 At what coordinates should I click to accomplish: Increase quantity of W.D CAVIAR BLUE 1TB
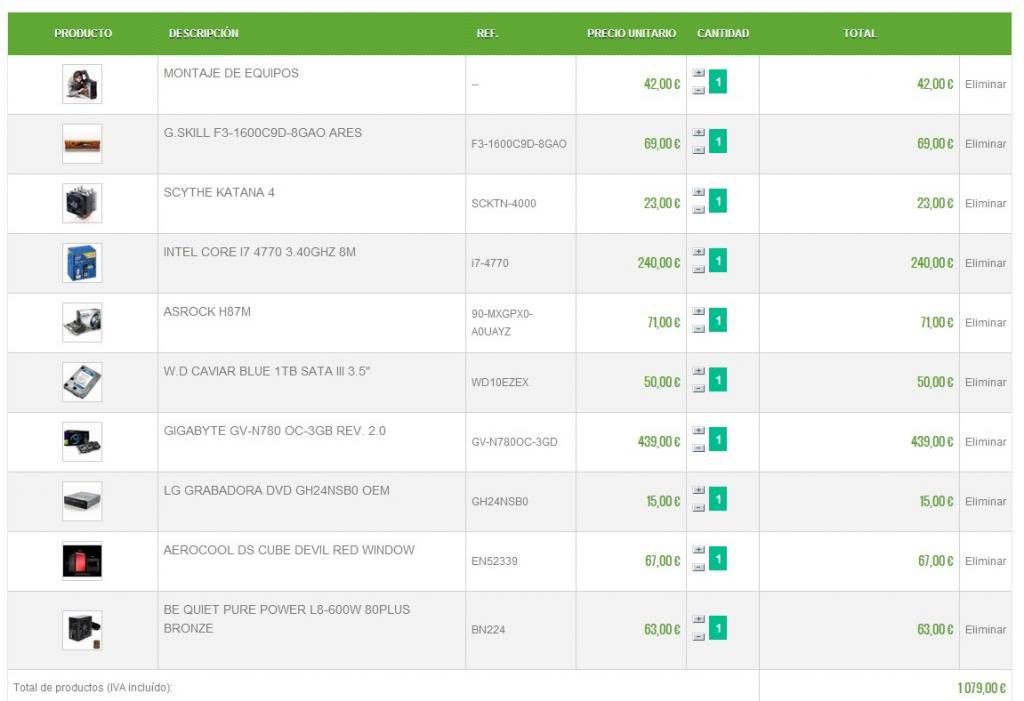tap(699, 371)
